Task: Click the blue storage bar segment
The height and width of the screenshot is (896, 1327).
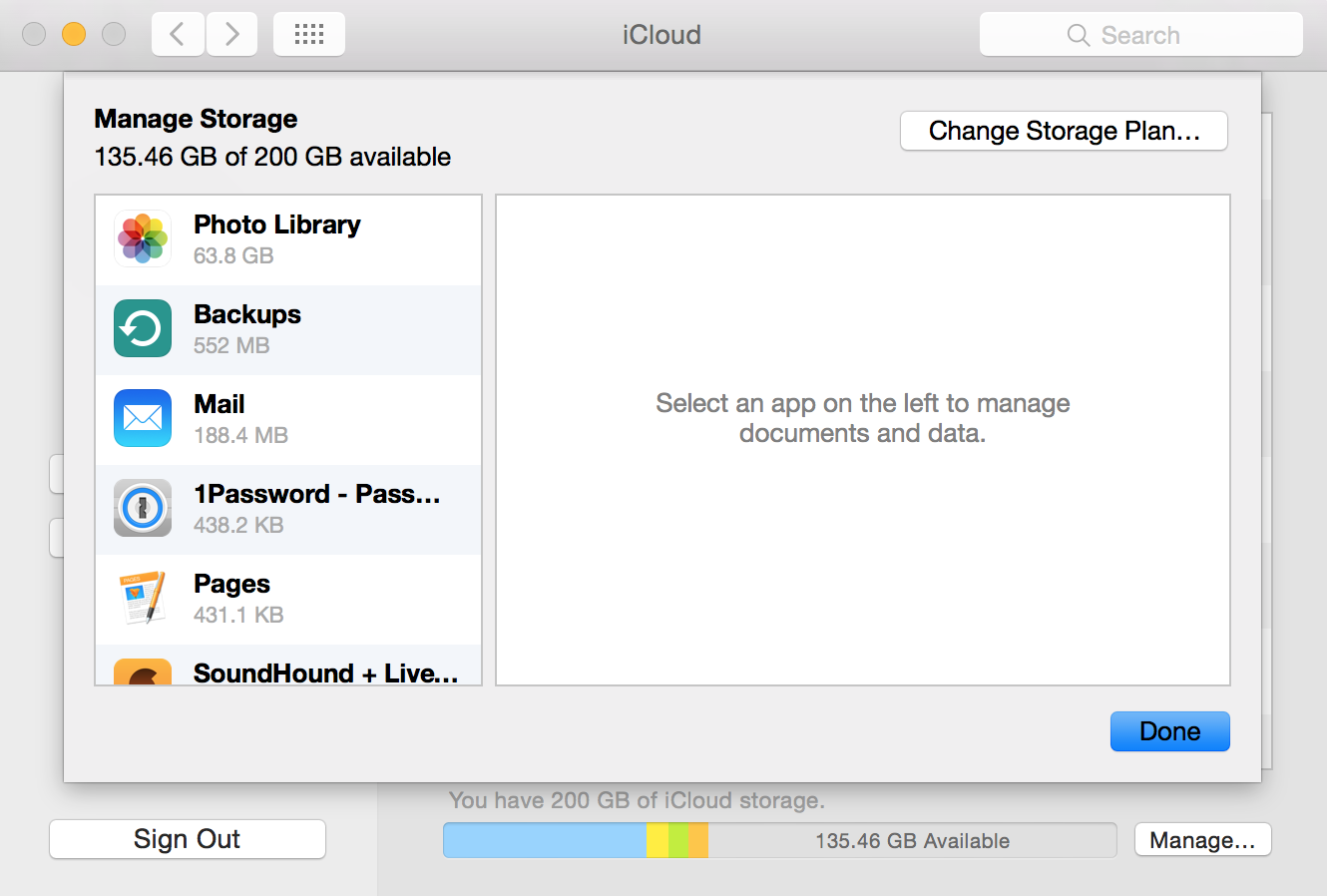Action: pos(545,840)
